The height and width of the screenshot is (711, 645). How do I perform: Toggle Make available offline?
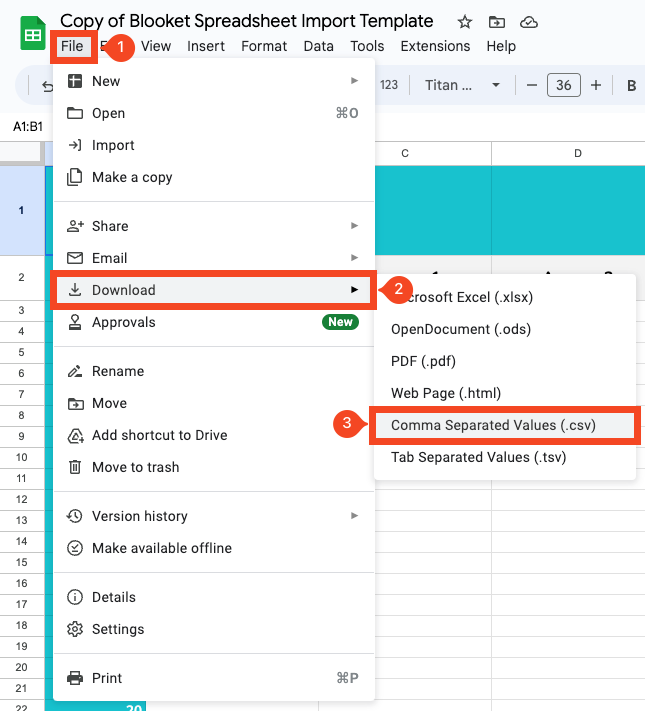(214, 548)
